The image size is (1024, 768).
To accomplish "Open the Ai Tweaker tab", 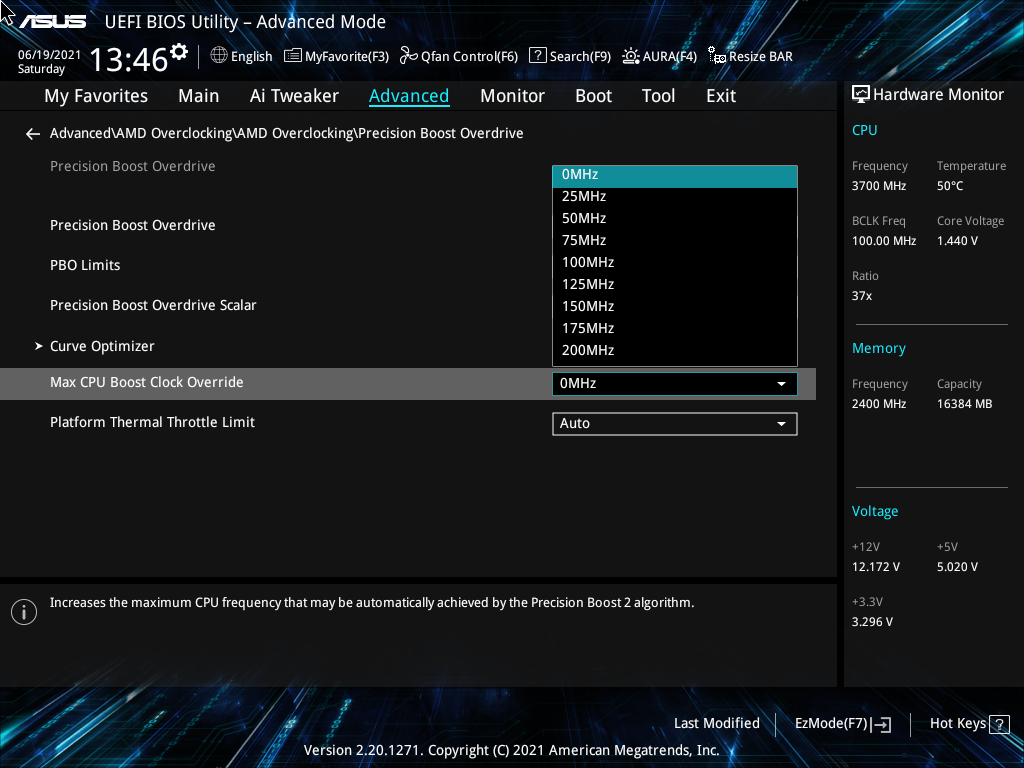I will coord(294,96).
